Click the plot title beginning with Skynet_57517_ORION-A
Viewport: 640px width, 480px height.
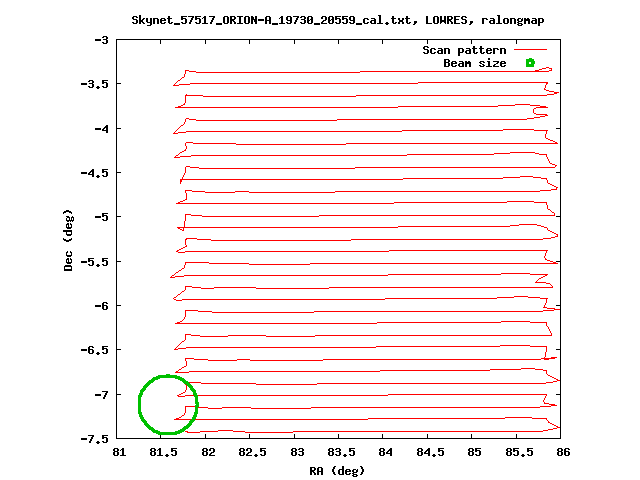click(x=338, y=20)
